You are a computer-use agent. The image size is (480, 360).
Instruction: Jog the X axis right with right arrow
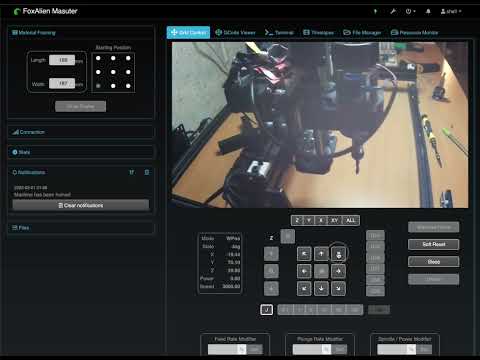[x=339, y=271]
